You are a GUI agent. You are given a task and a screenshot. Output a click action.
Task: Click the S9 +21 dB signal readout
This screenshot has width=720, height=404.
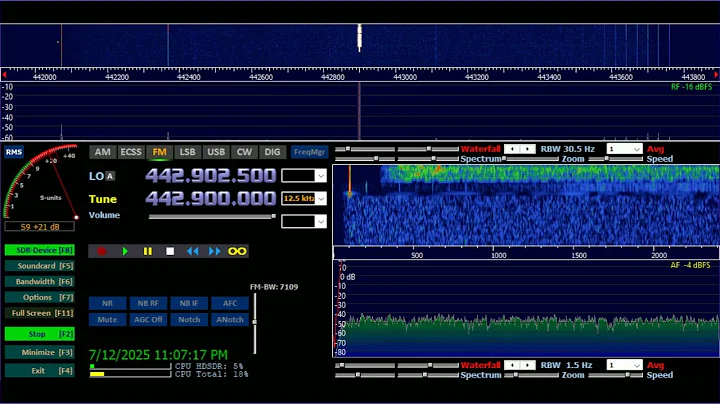tap(39, 227)
